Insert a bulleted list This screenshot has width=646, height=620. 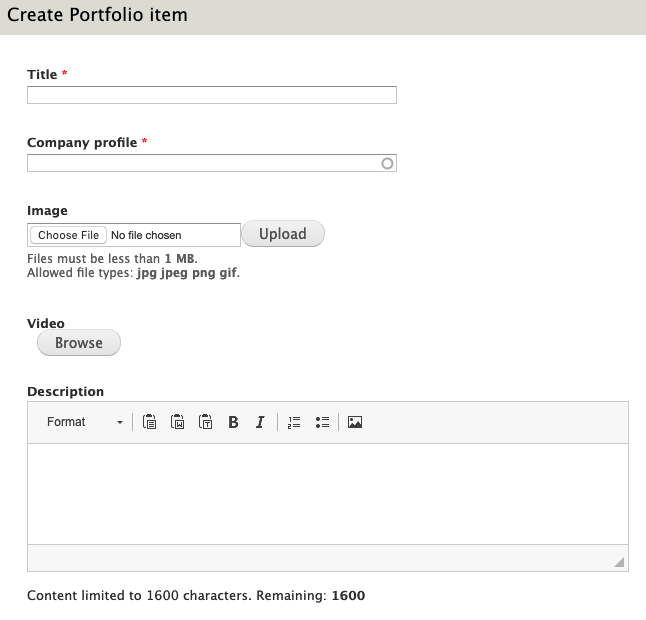[322, 422]
